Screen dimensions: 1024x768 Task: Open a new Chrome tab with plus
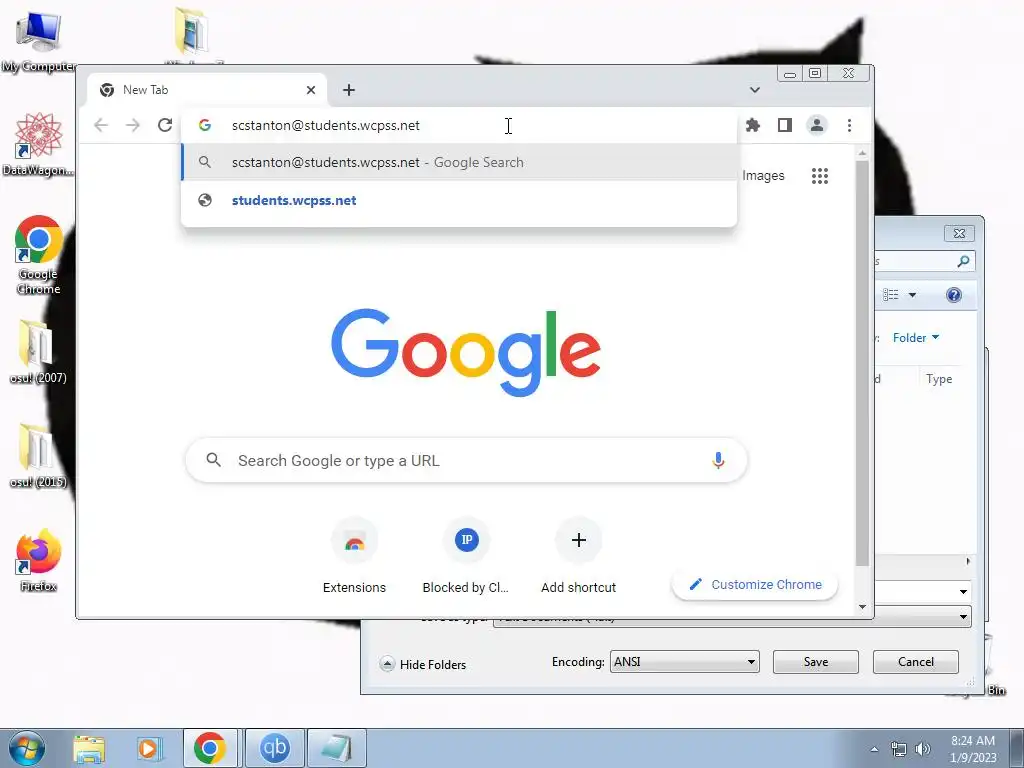click(349, 89)
